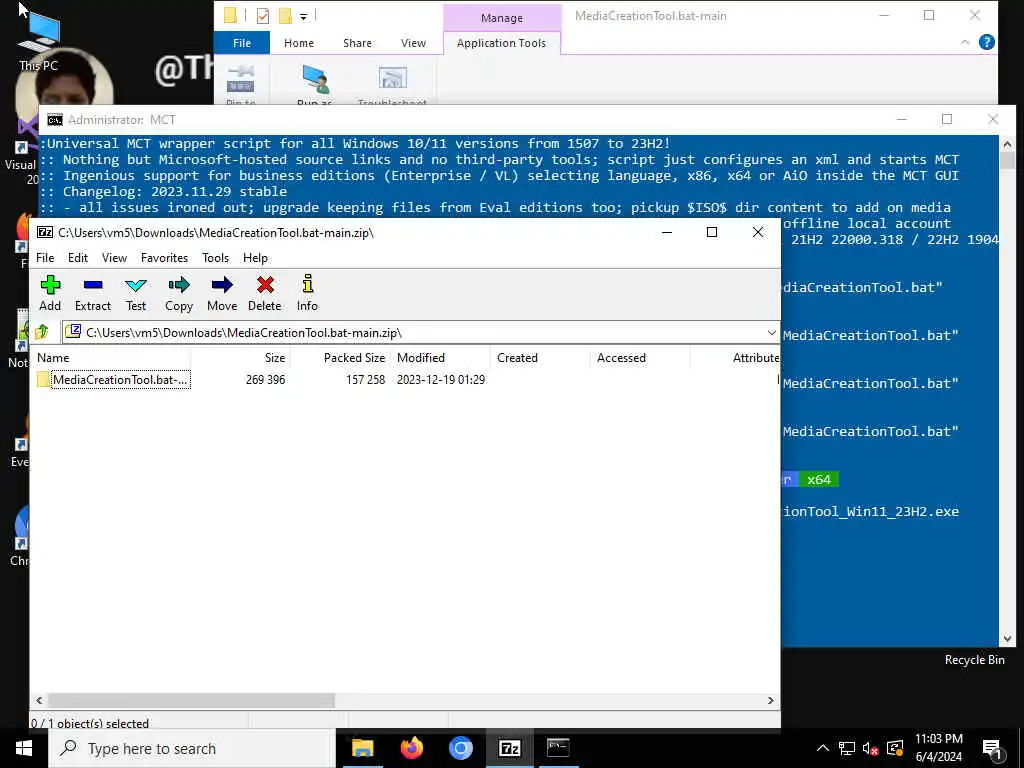Open the network status tray icon
Screen dimensions: 1024x768
click(847, 748)
